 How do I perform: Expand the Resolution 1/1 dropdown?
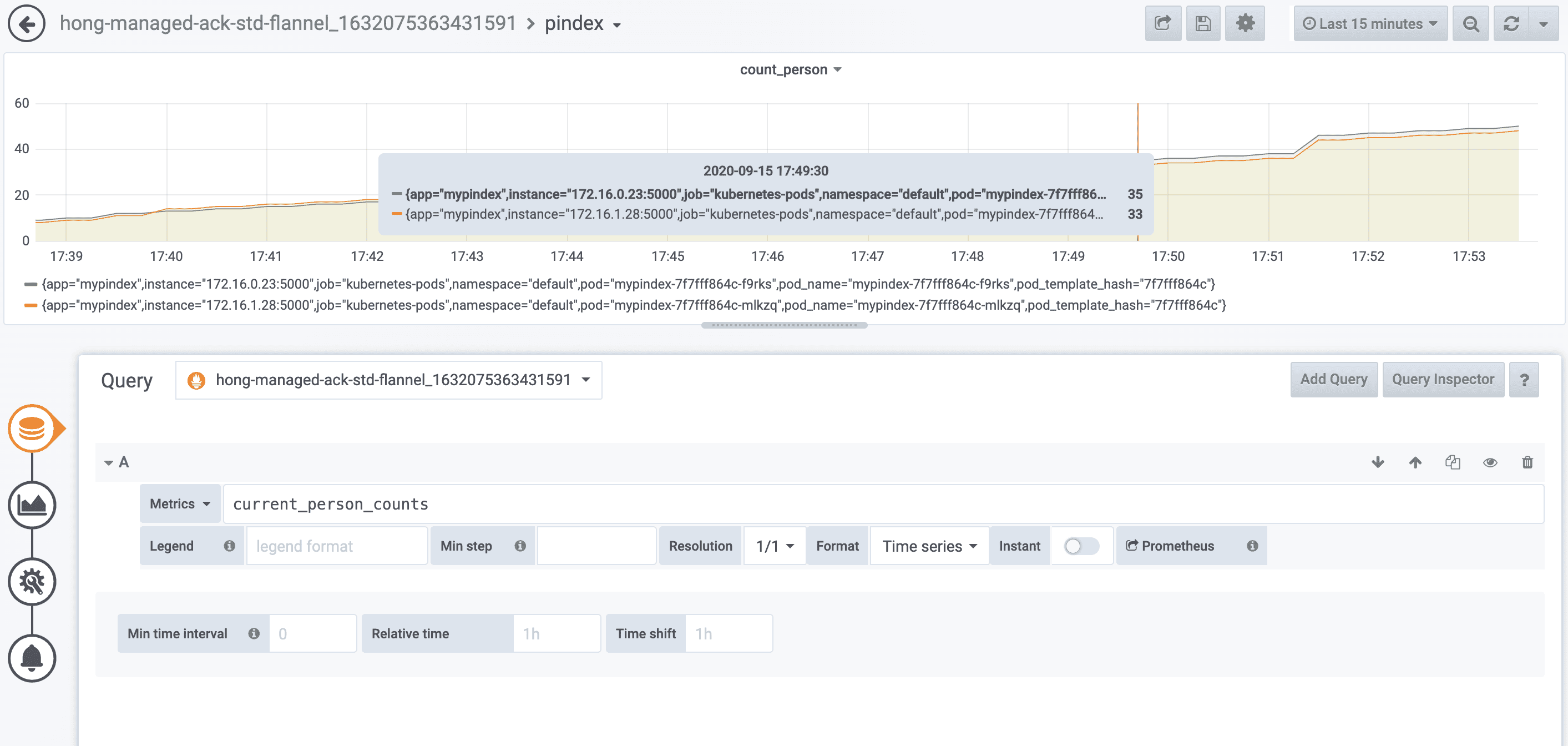[x=773, y=546]
